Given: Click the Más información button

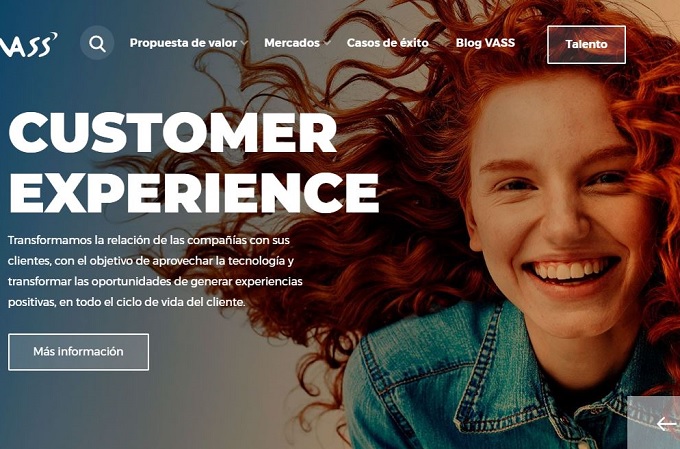Looking at the screenshot, I should click(x=78, y=352).
